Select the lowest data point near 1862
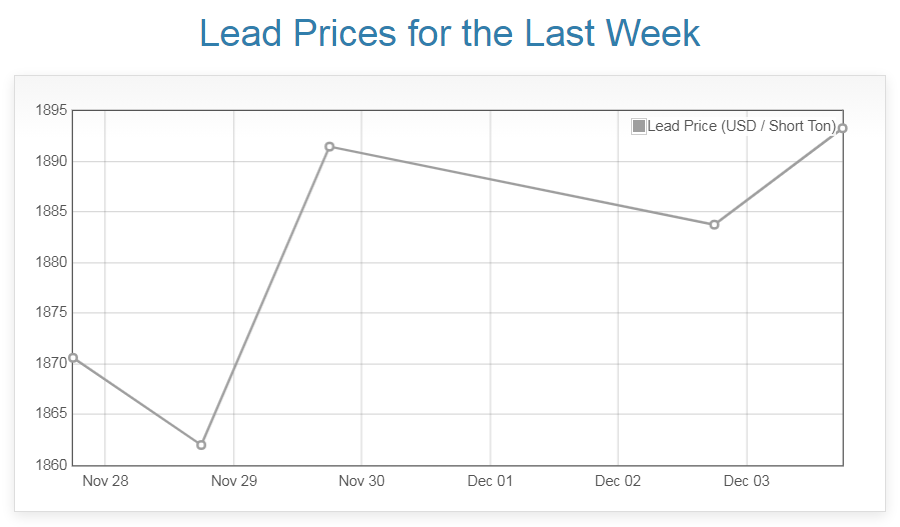 (201, 445)
